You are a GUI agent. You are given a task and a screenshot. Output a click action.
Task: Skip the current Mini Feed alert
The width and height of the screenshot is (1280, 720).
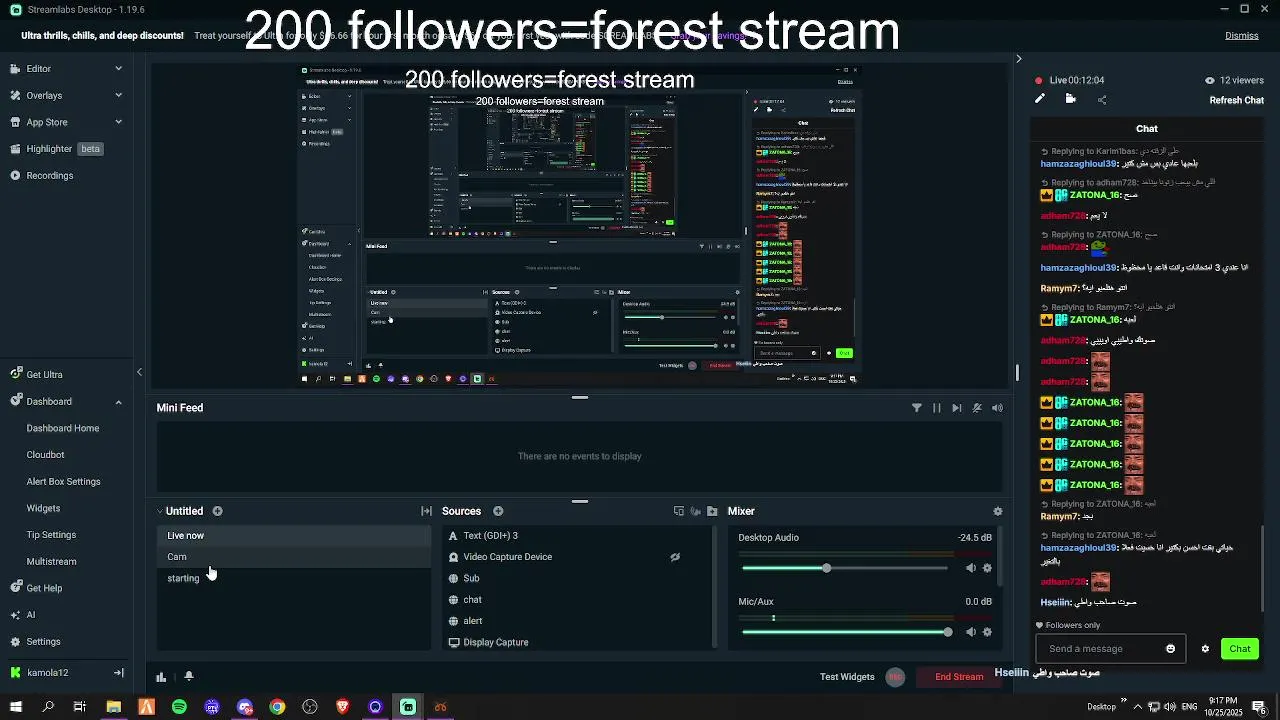957,408
